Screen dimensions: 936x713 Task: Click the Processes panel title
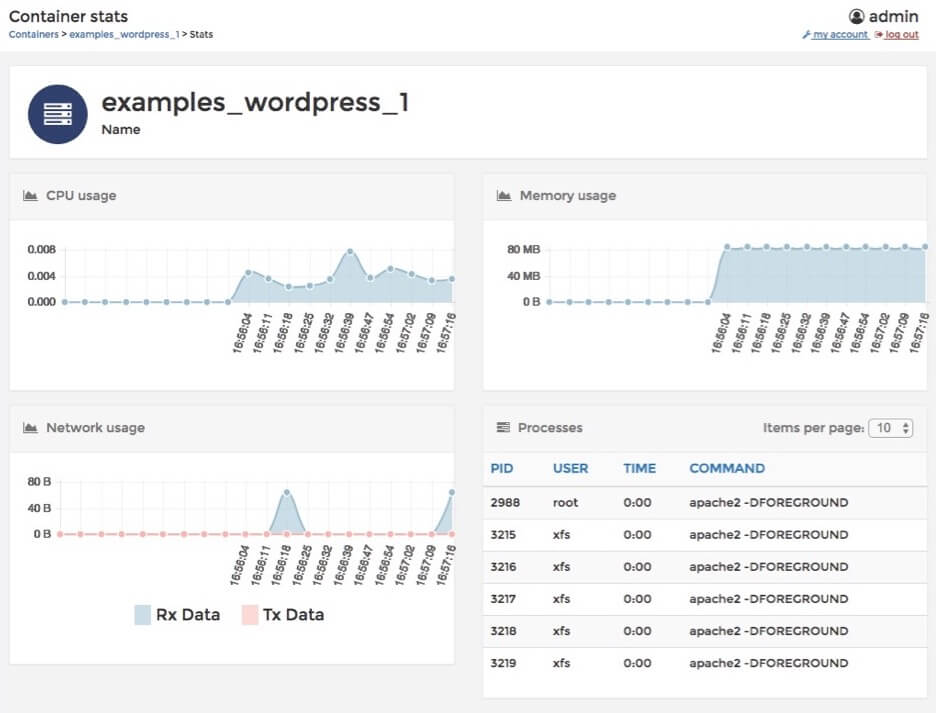click(550, 428)
